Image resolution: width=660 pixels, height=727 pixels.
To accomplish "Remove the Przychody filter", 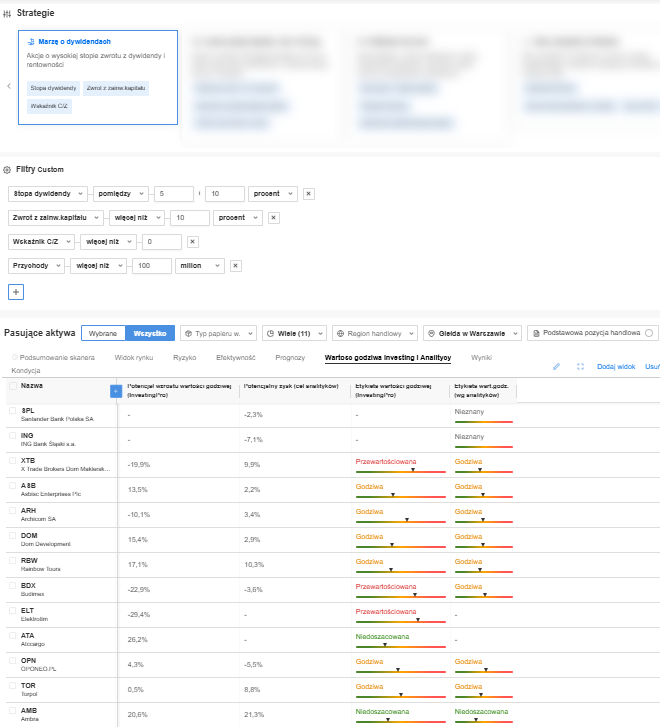I will point(236,266).
